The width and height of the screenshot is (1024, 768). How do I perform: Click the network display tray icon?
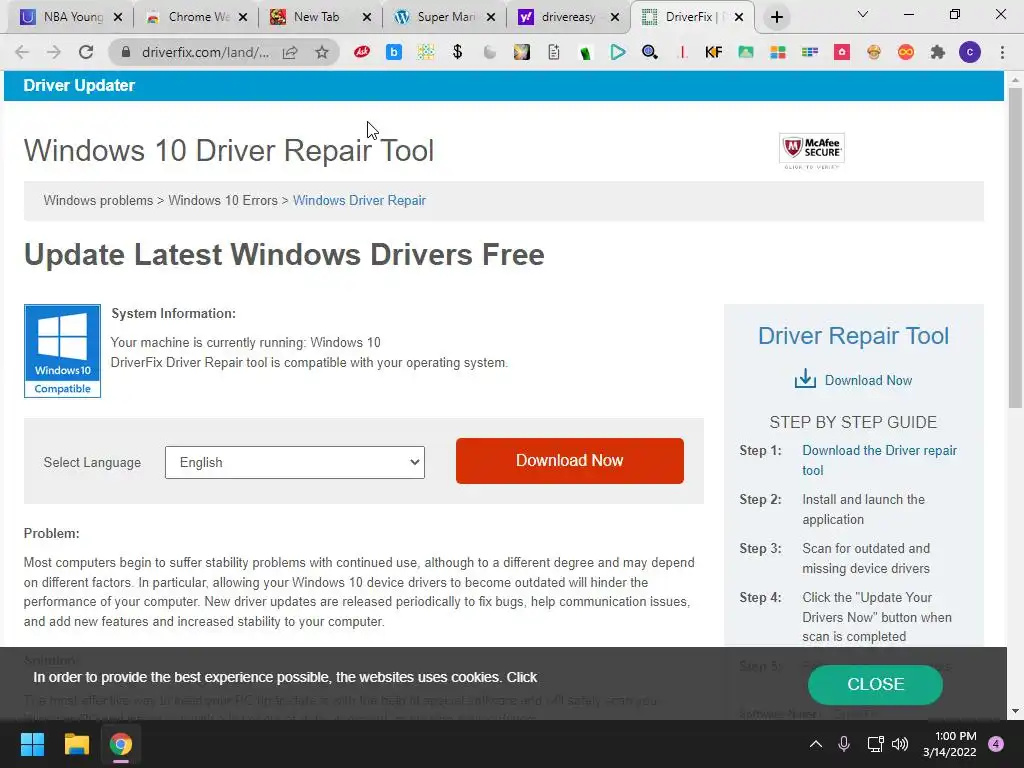875,744
